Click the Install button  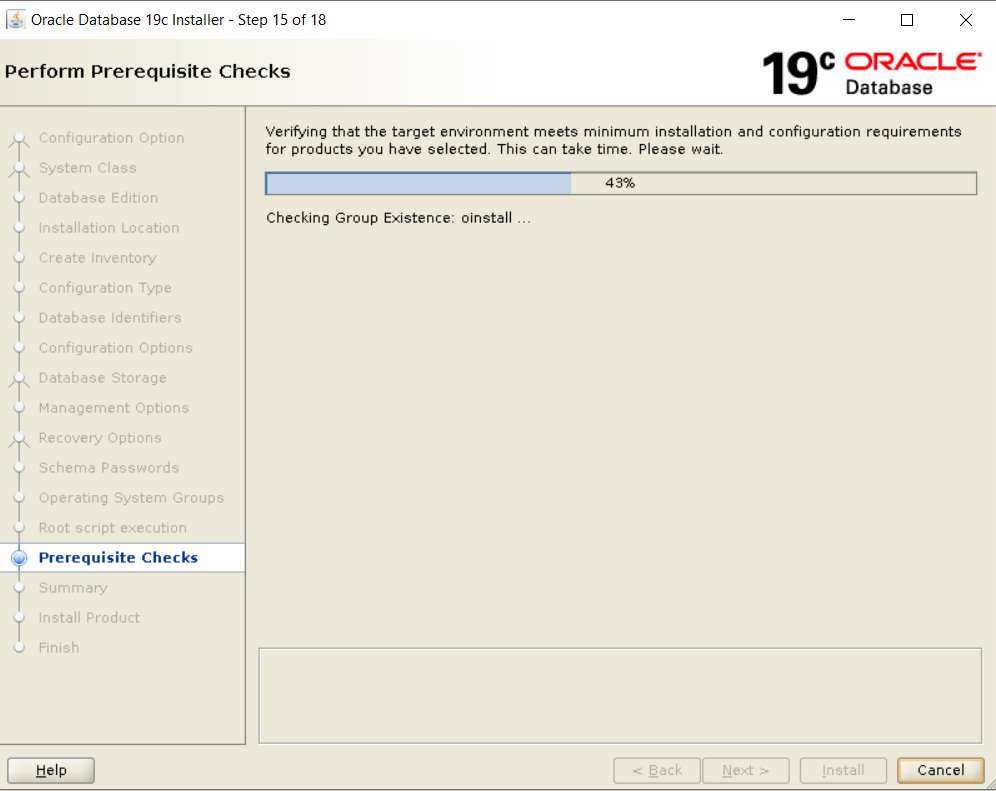point(843,770)
